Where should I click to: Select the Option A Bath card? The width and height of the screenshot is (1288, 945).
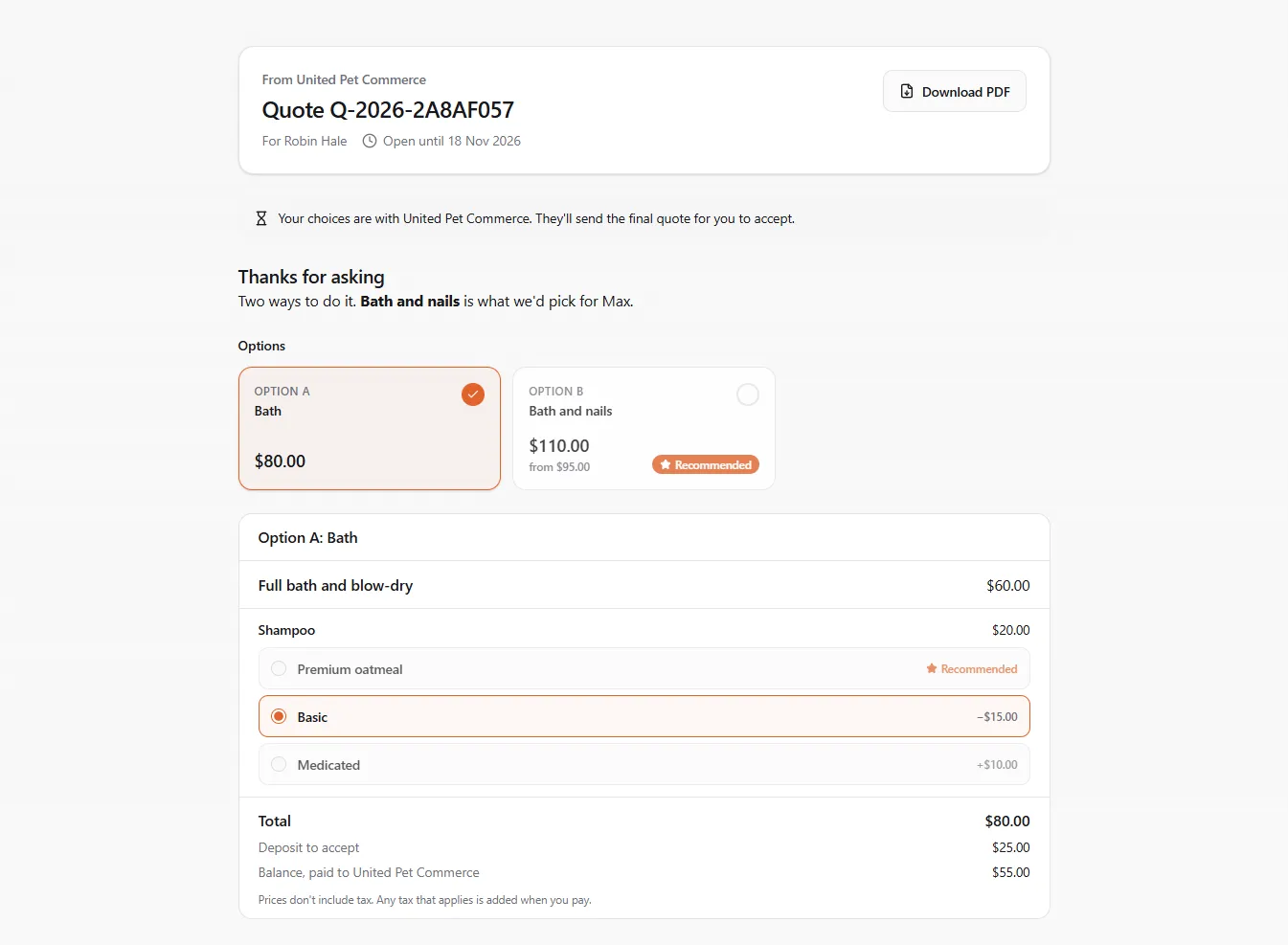click(370, 428)
